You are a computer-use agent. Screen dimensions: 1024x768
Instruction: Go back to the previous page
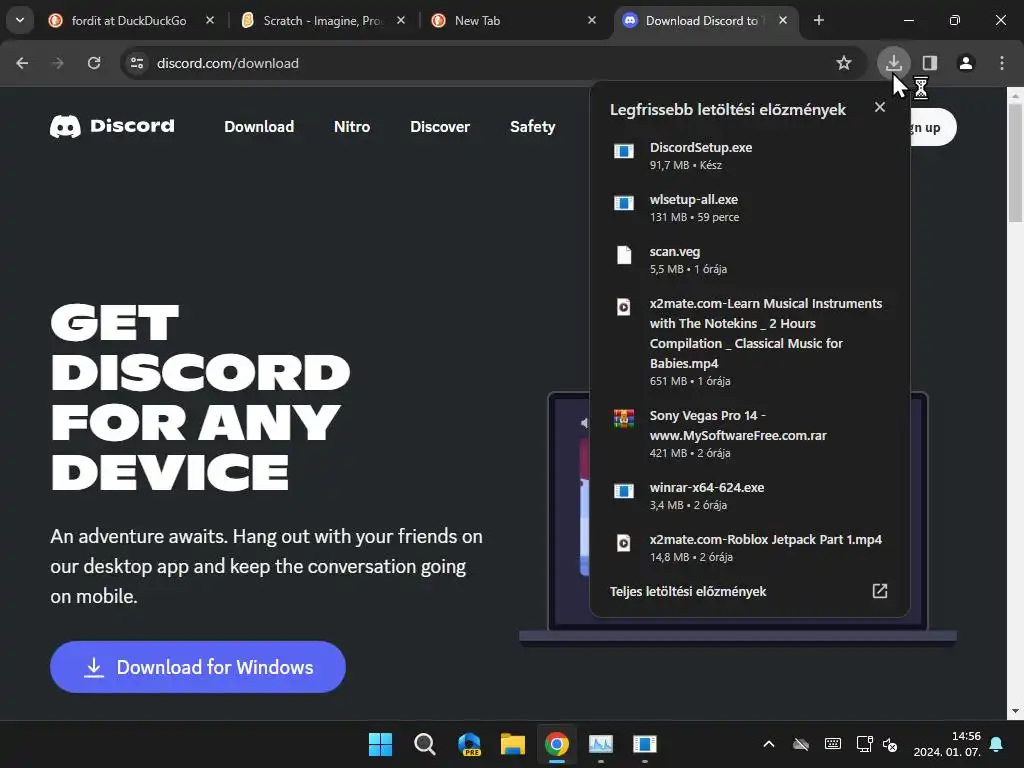(22, 63)
